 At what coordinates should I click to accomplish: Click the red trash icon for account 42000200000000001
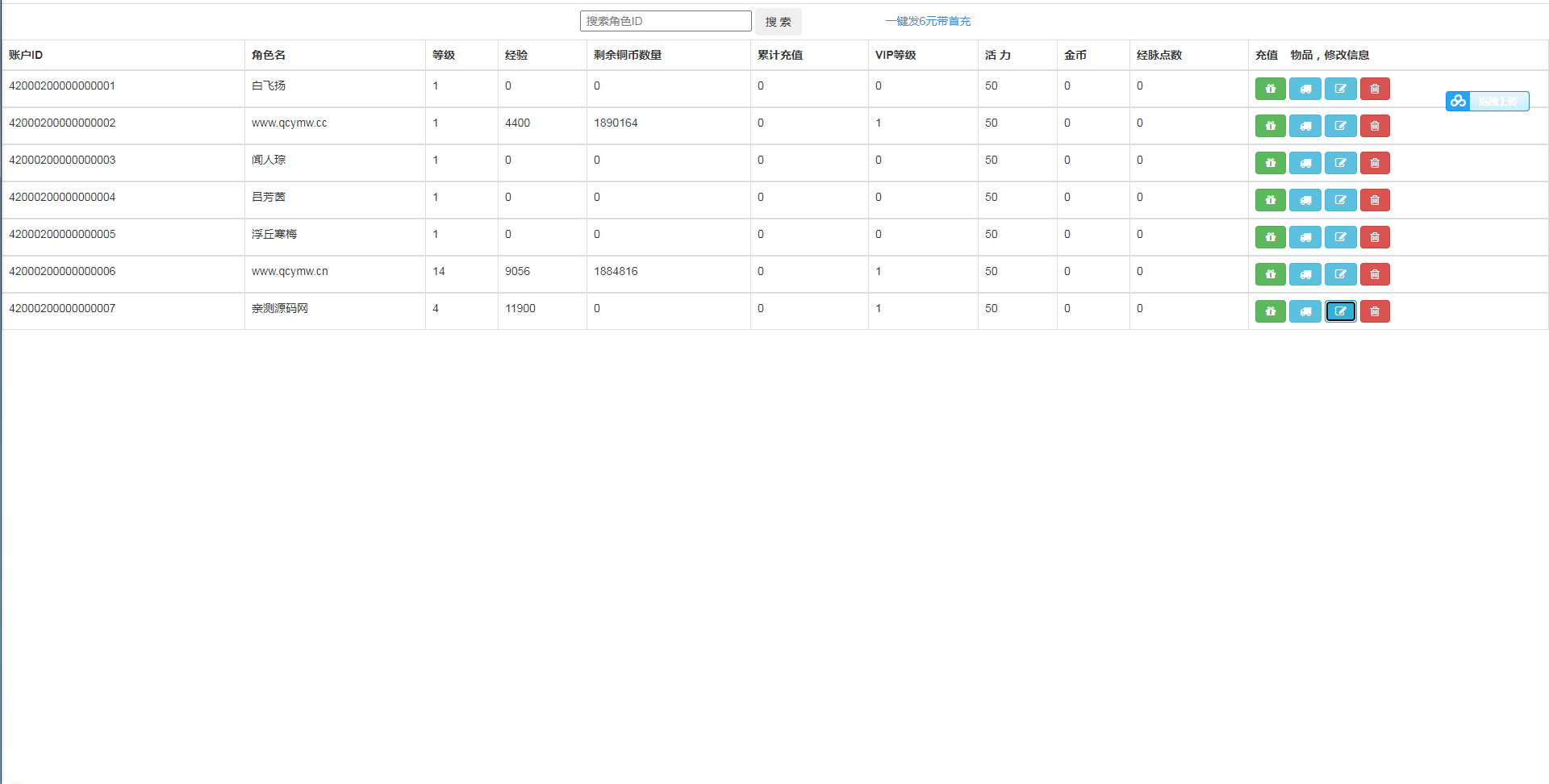click(x=1375, y=89)
